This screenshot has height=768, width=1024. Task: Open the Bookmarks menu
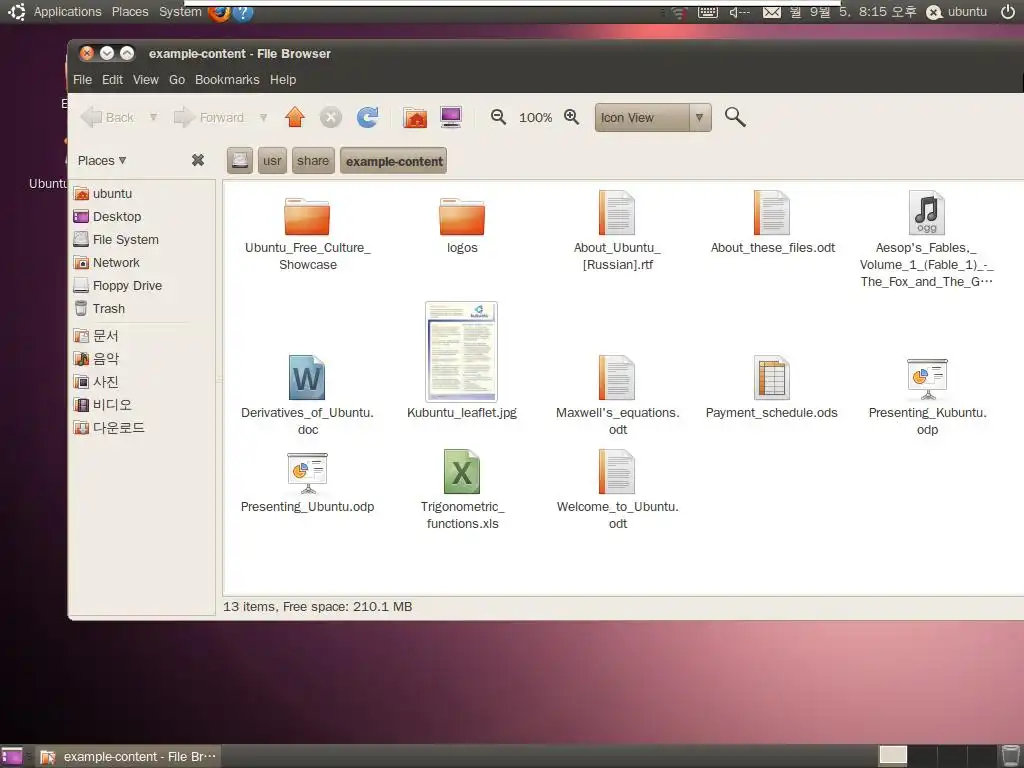[227, 80]
